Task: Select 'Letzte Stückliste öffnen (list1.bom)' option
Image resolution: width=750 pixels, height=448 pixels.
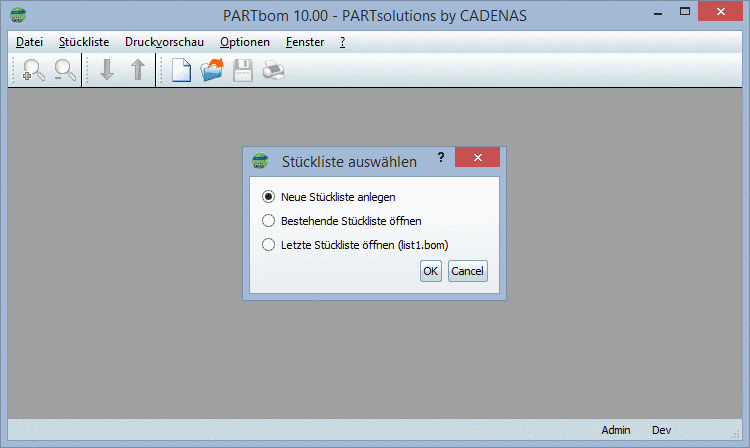Action: [267, 245]
